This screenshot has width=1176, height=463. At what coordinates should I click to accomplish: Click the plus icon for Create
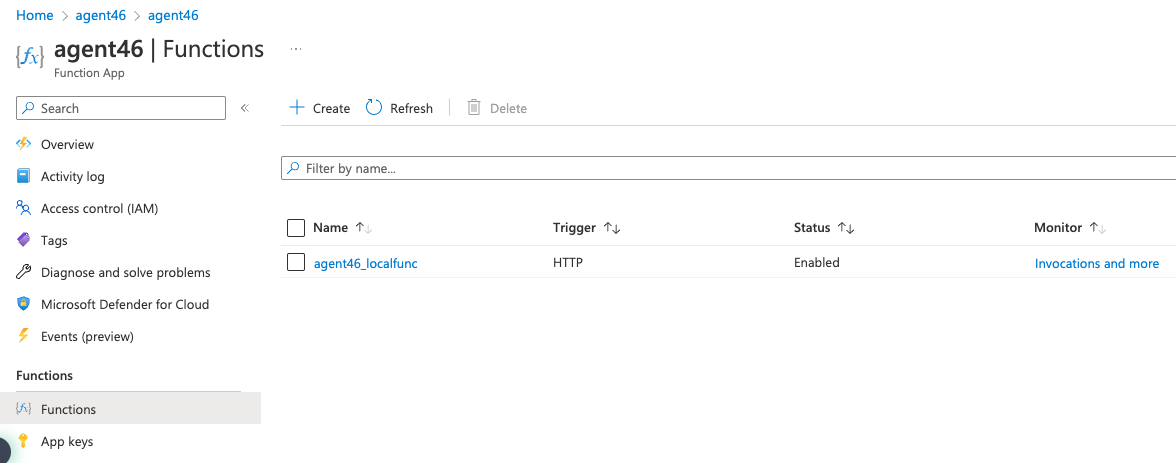point(297,107)
